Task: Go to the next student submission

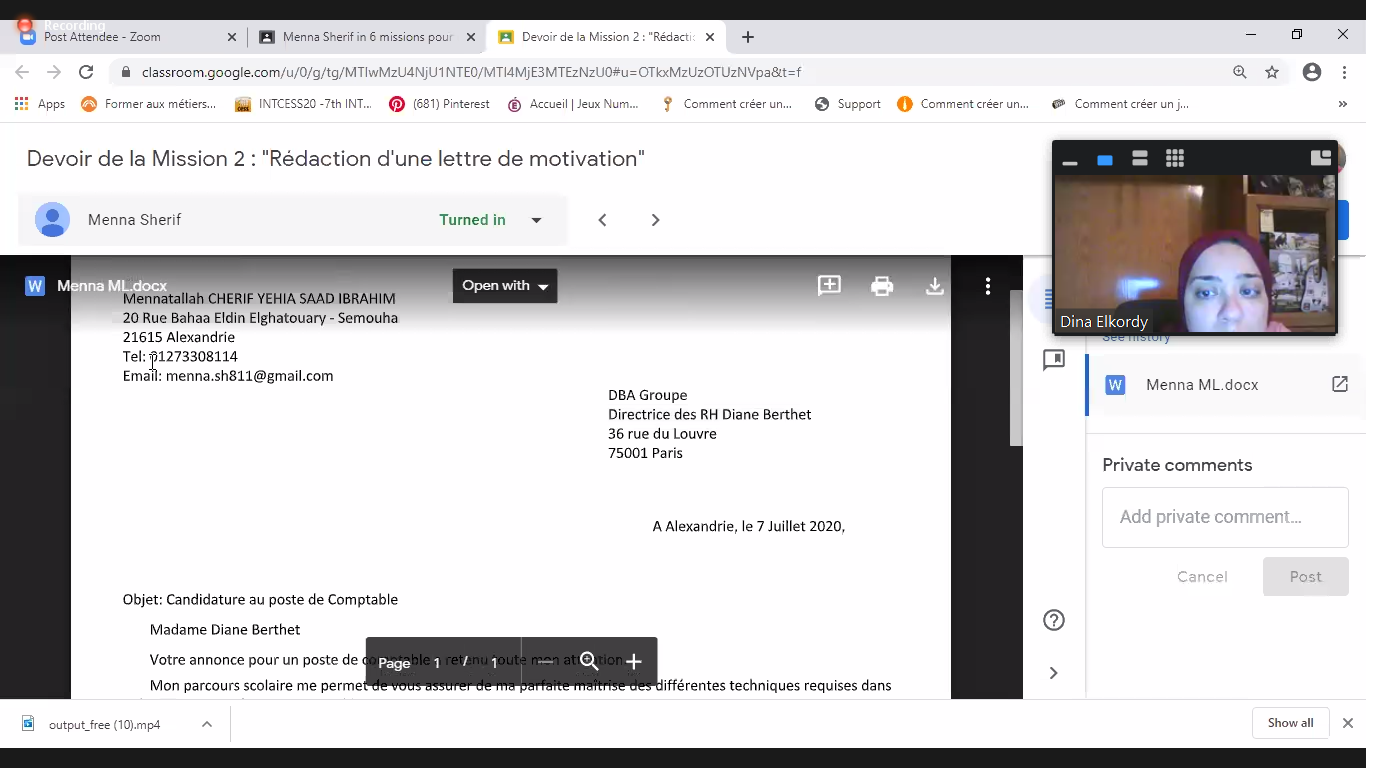Action: tap(655, 220)
